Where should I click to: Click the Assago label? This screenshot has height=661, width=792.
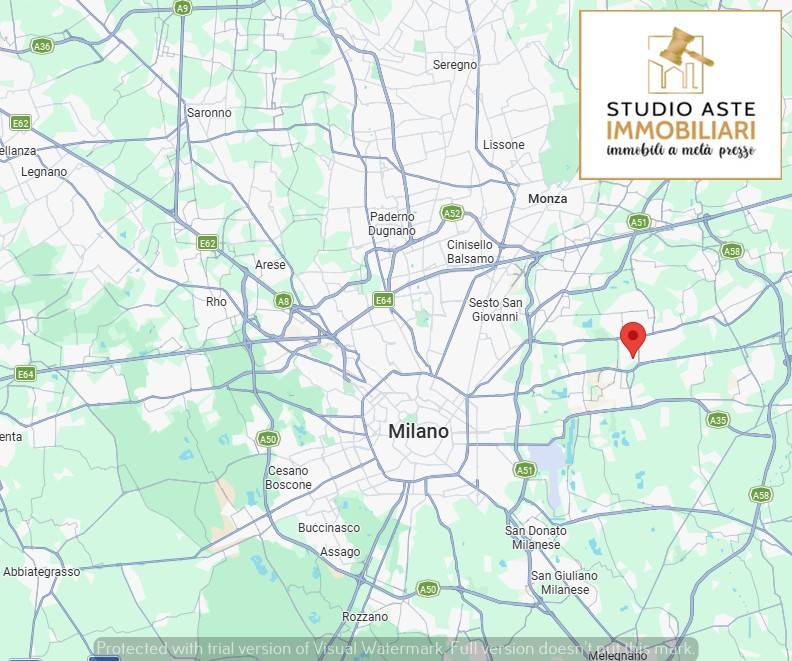coord(340,552)
